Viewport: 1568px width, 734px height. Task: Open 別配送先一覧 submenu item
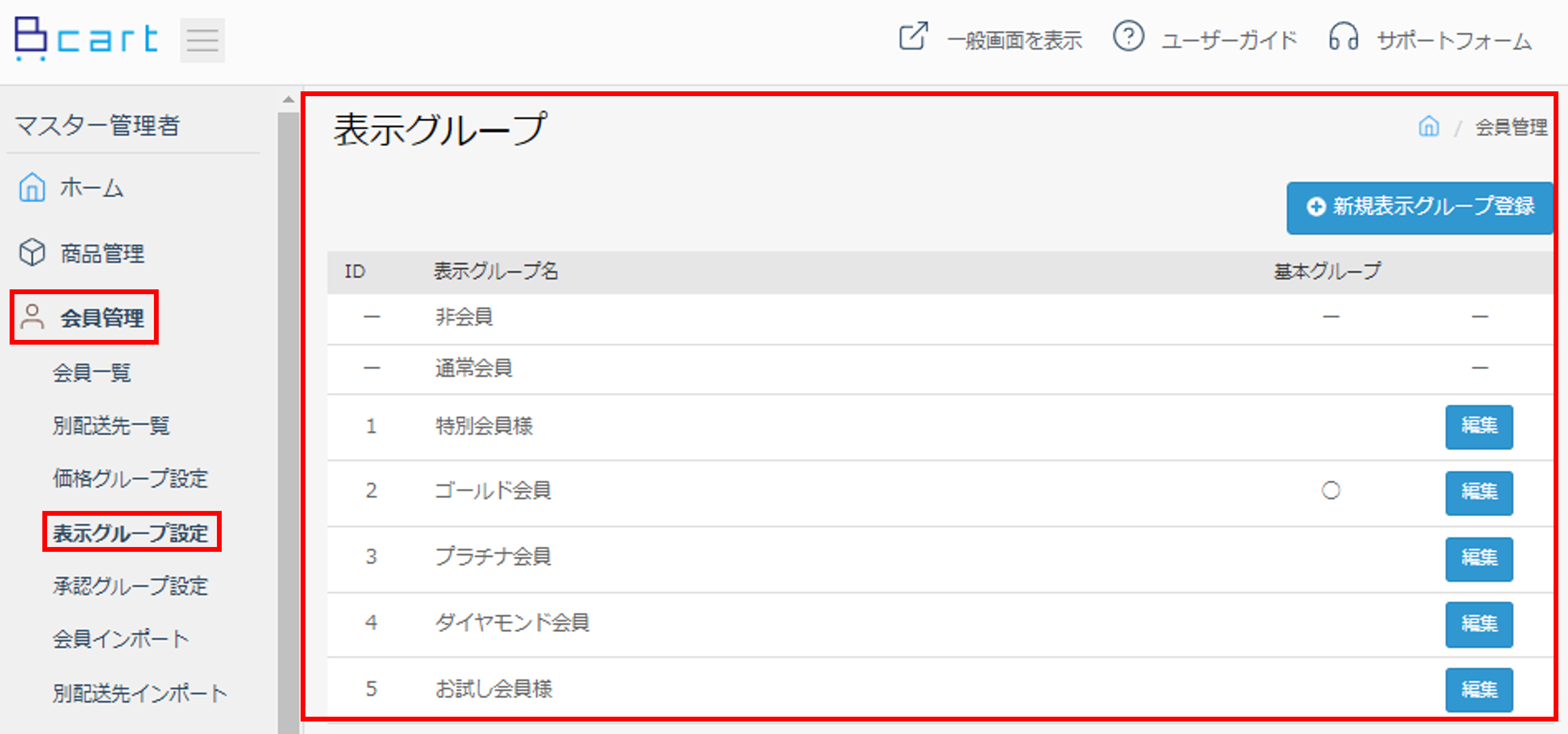[x=111, y=426]
